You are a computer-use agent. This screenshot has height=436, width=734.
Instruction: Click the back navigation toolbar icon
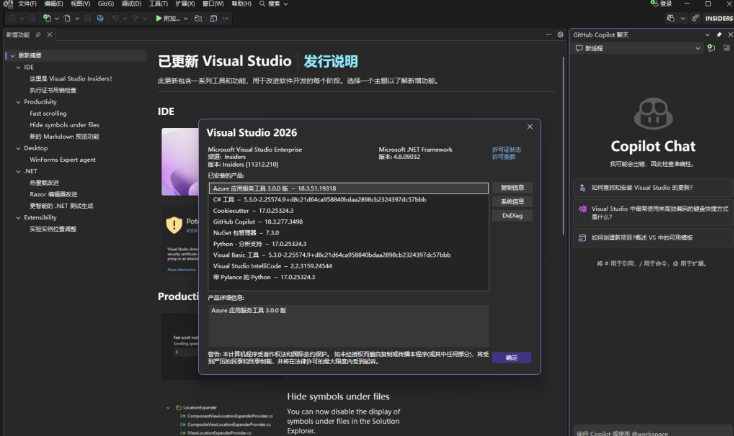[12, 18]
